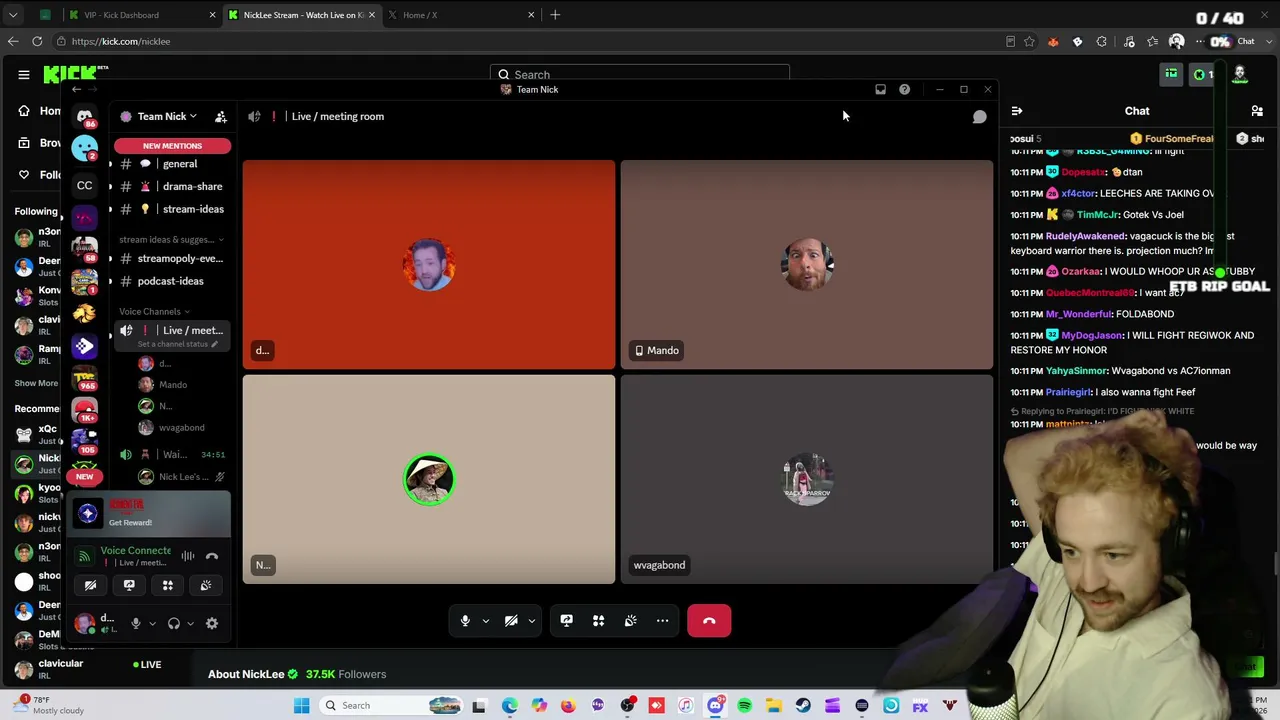The height and width of the screenshot is (720, 1280).
Task: Open Discord help question mark icon
Action: coord(904,90)
